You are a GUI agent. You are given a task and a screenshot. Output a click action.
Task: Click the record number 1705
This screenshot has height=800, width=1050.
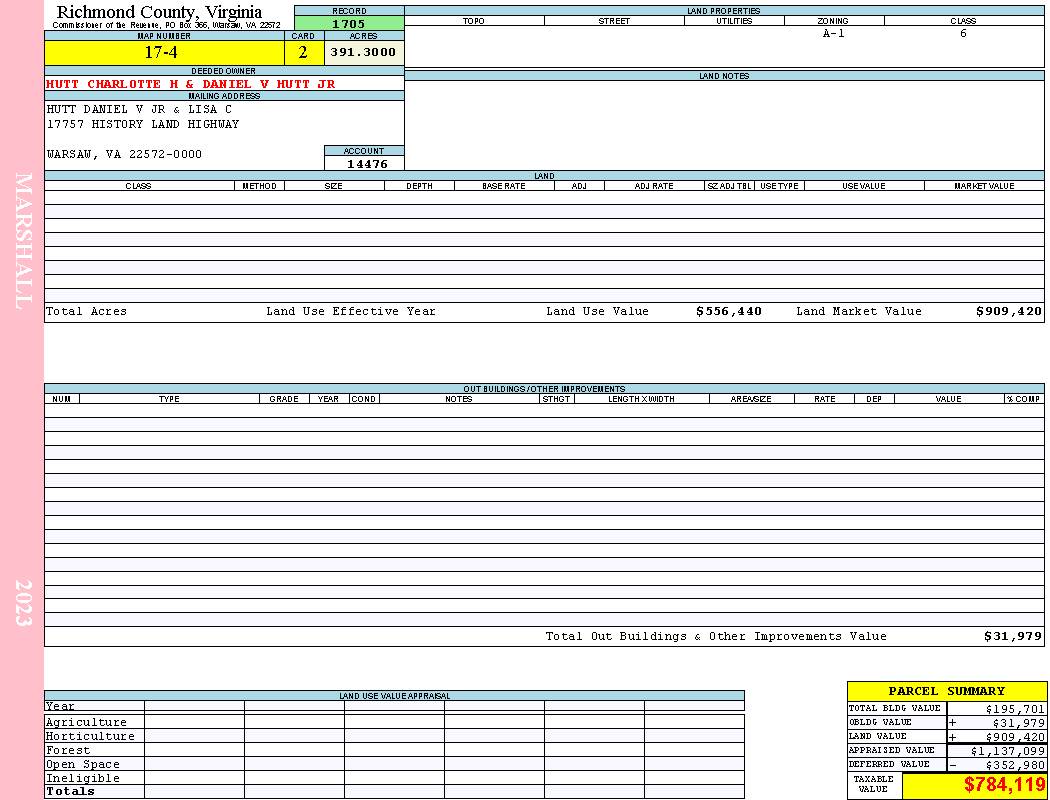(x=349, y=23)
